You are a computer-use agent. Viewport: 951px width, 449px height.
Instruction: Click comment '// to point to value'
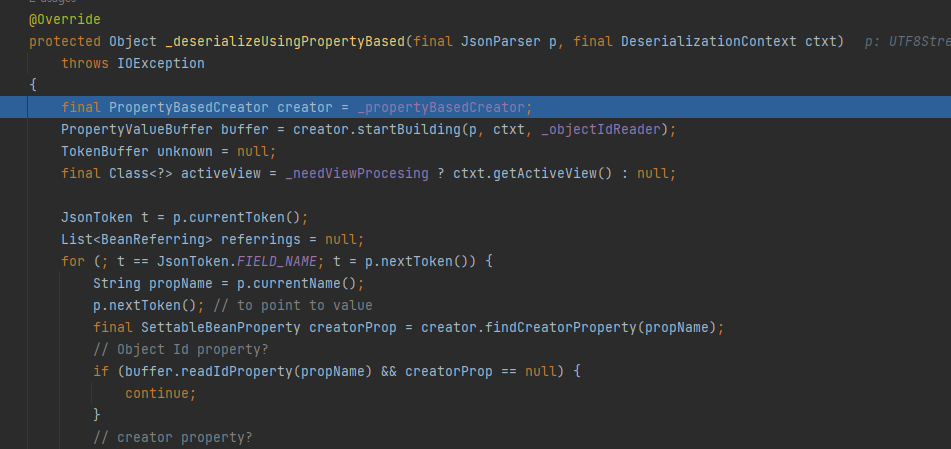pos(293,305)
